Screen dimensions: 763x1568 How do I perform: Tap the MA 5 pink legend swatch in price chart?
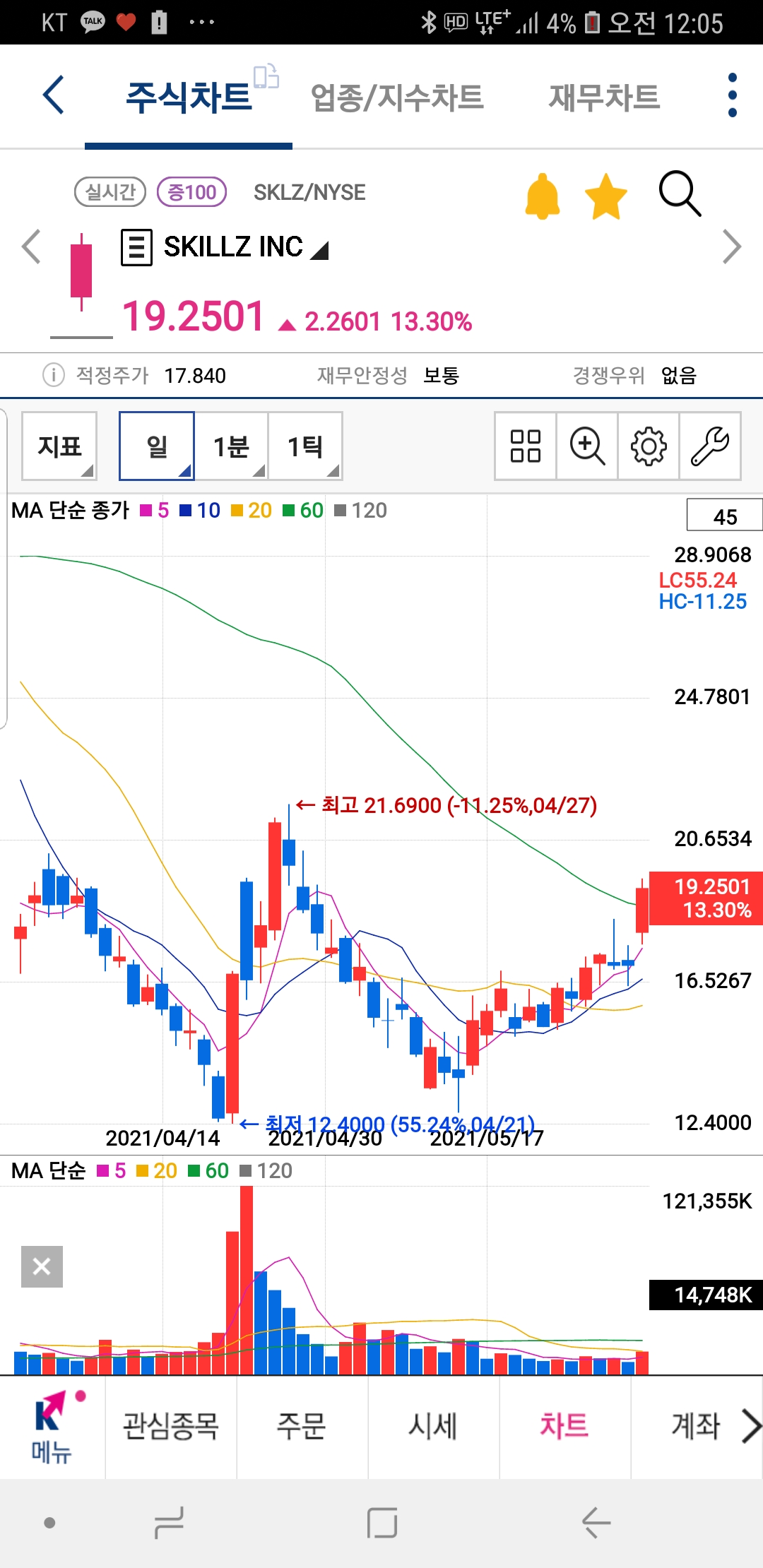click(x=146, y=511)
